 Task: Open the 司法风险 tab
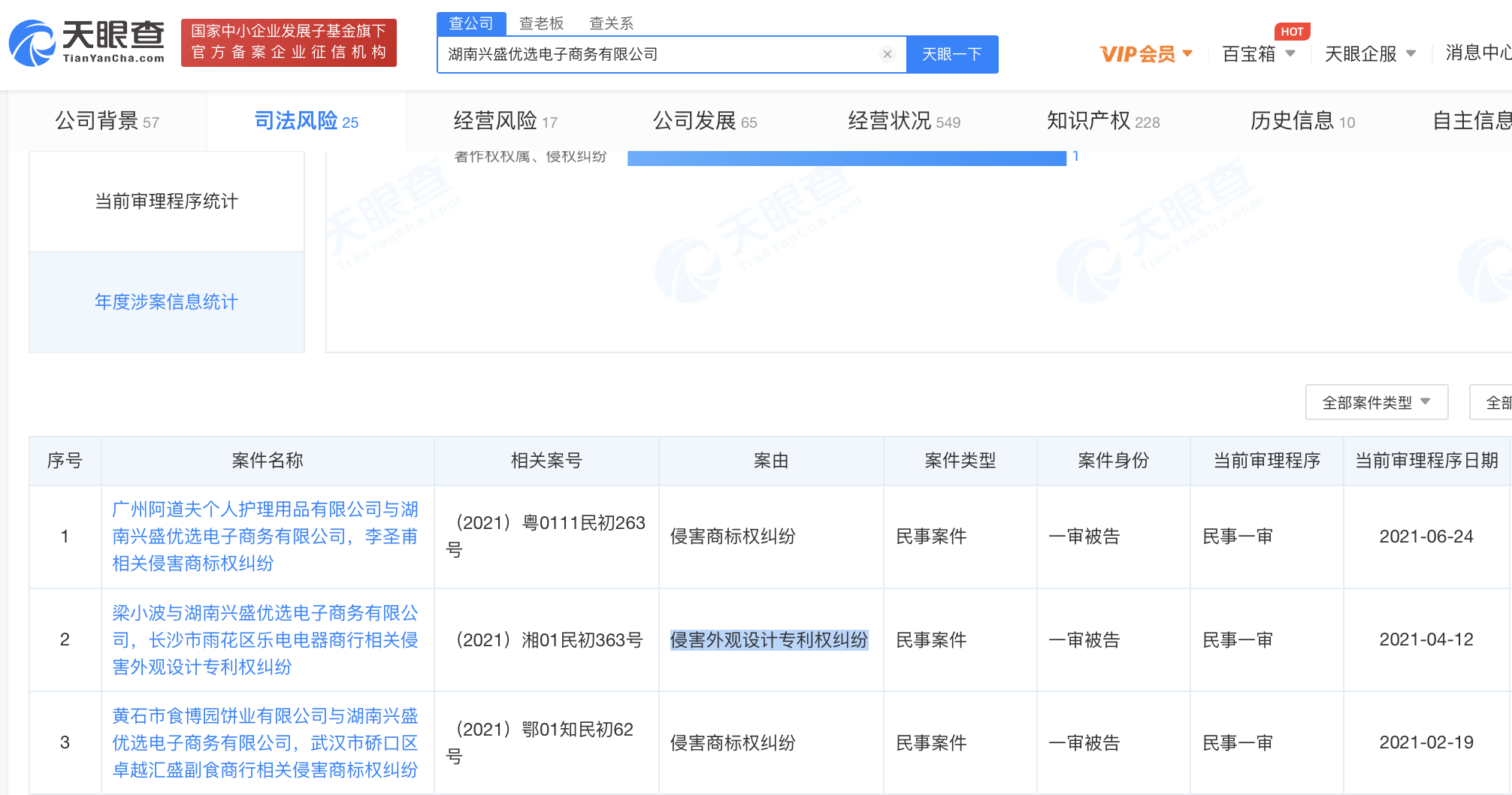pyautogui.click(x=307, y=121)
